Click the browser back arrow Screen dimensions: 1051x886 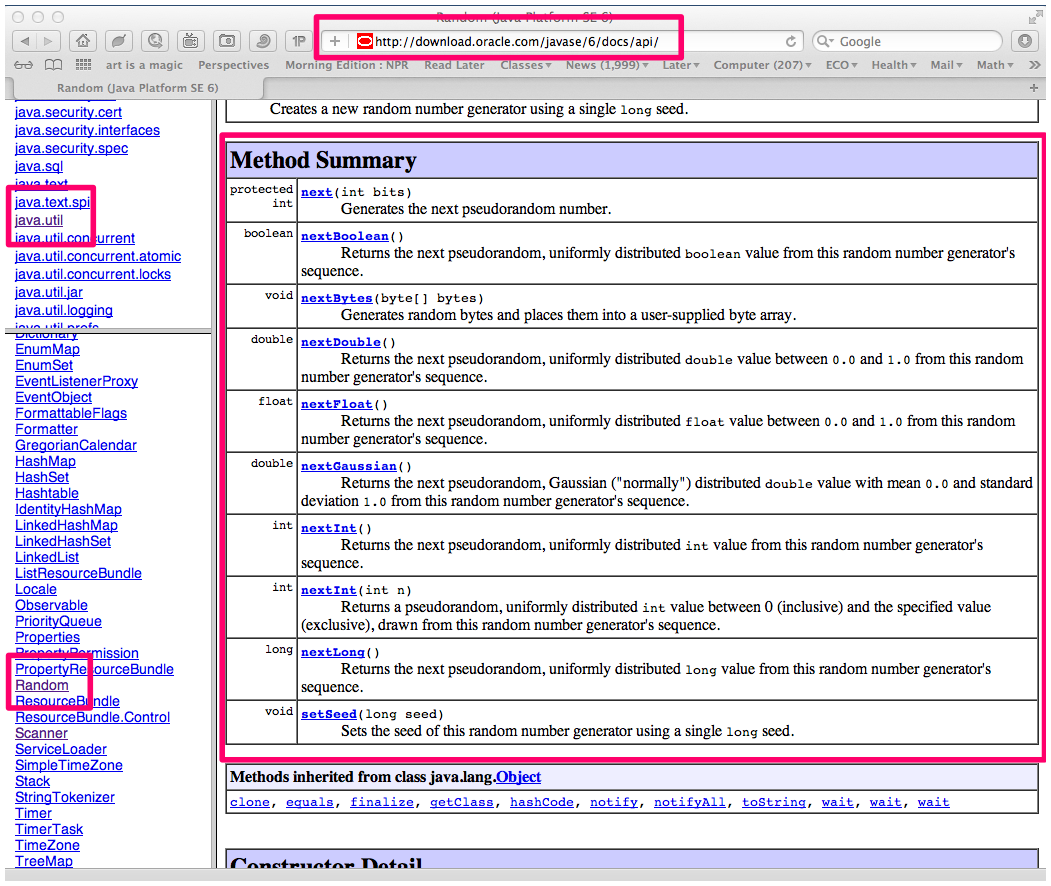(24, 41)
